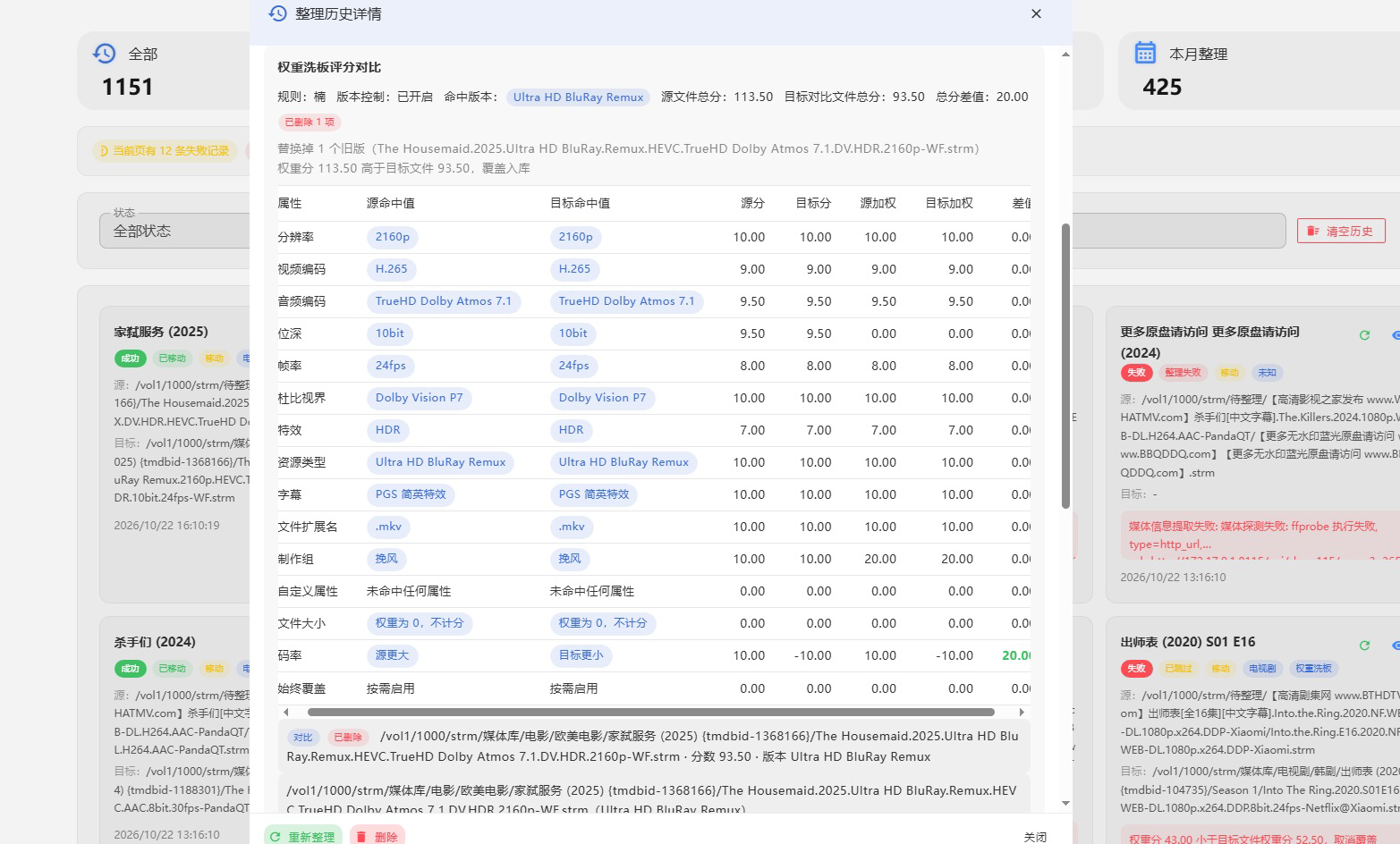
Task: Click the red 已删除 tag next to 对比
Action: [348, 738]
